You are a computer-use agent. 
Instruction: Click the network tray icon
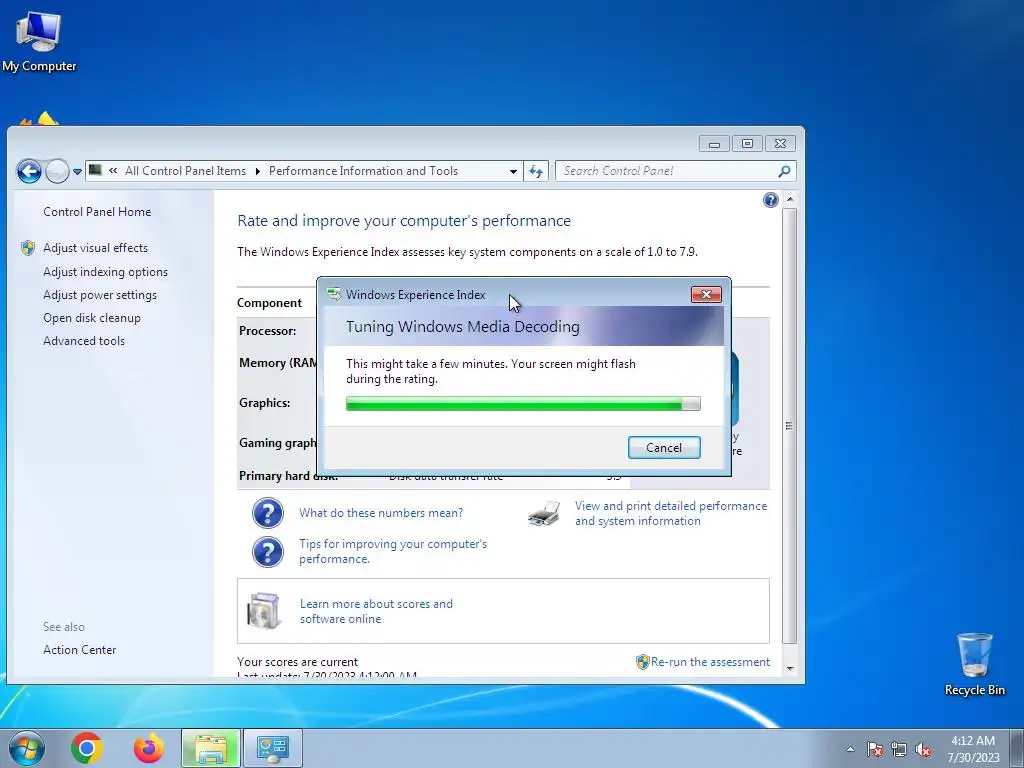coord(899,750)
